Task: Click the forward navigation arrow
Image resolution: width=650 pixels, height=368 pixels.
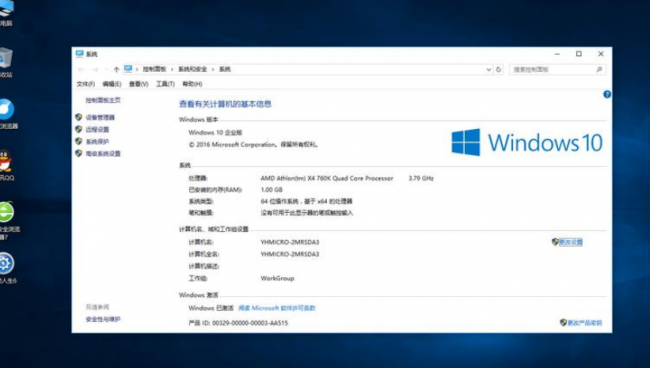Action: pyautogui.click(x=95, y=70)
